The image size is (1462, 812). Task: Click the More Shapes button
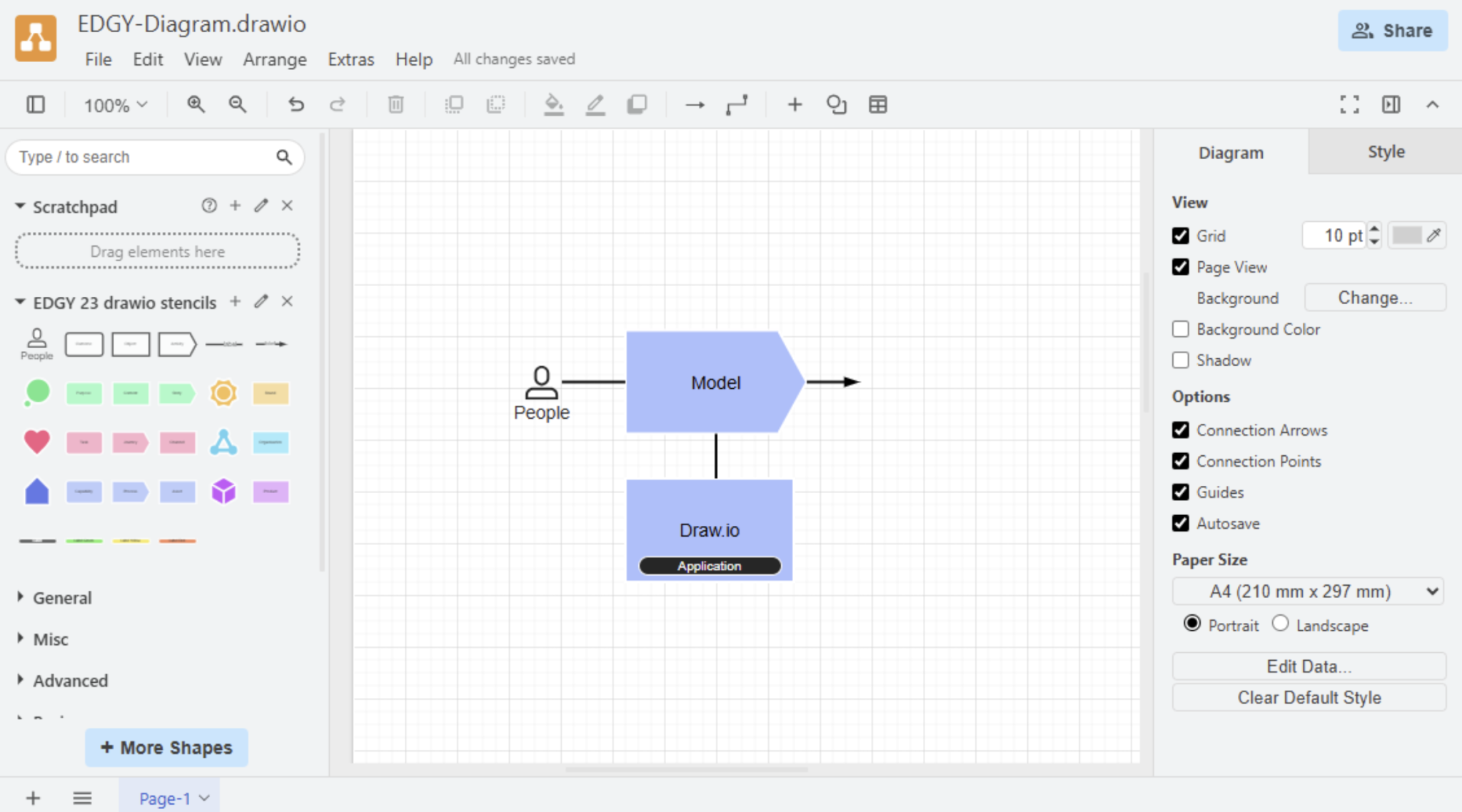(x=166, y=748)
